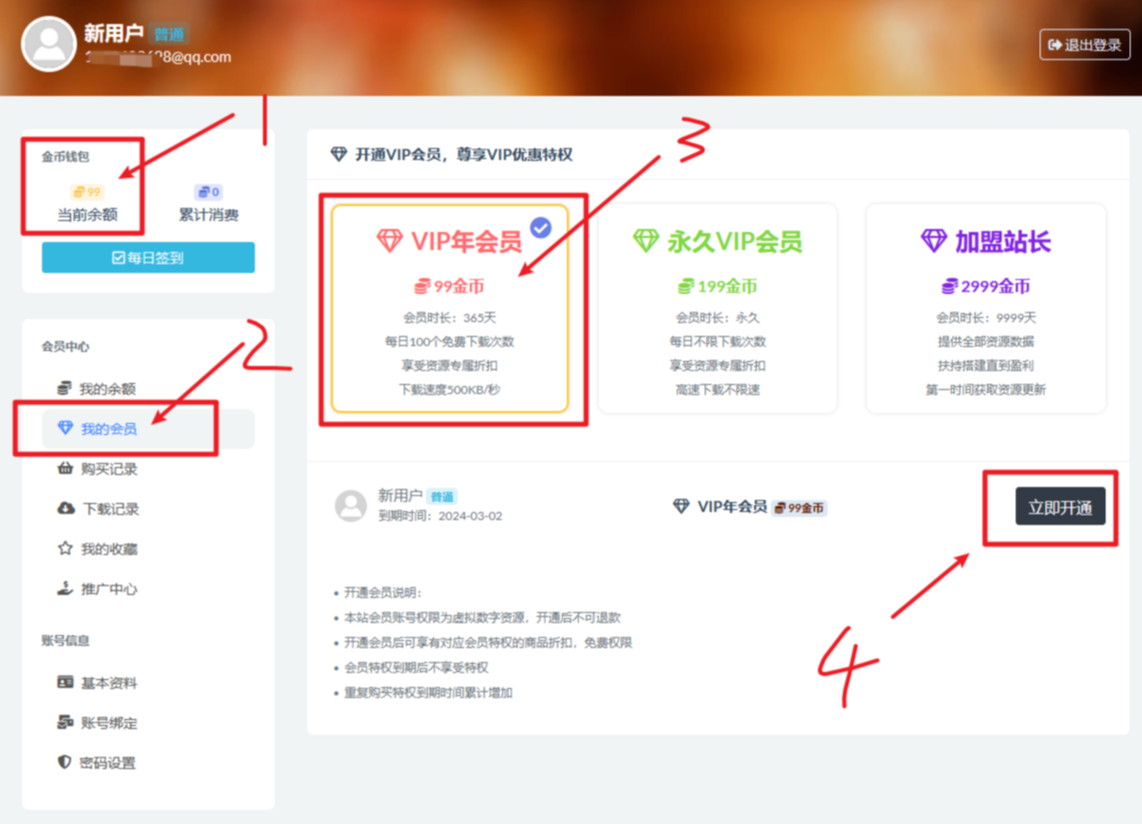The height and width of the screenshot is (824, 1142).
Task: Select 我的会员 sidebar menu item
Action: coord(108,429)
